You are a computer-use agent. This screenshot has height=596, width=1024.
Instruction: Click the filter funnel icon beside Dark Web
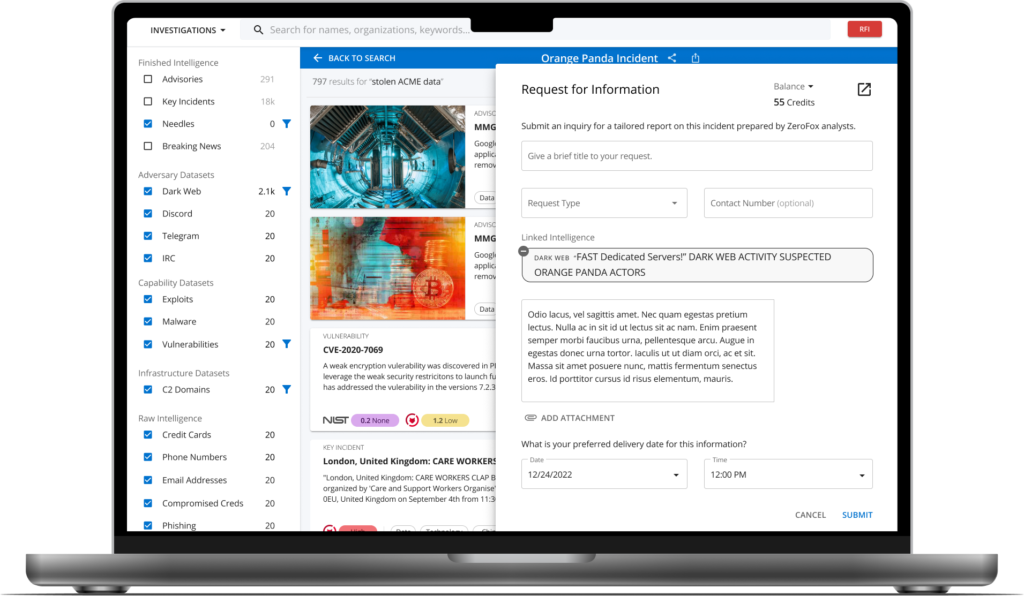[286, 191]
